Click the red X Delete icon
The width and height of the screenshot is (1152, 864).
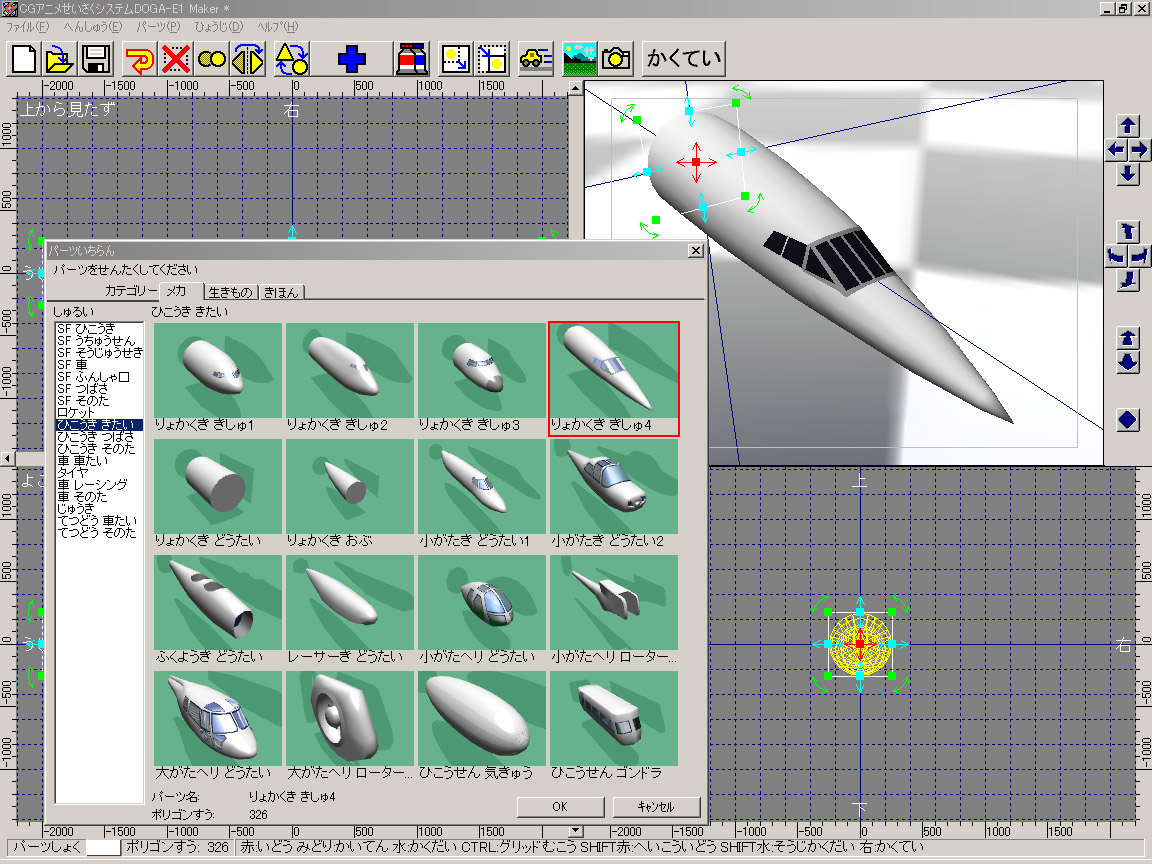click(176, 59)
